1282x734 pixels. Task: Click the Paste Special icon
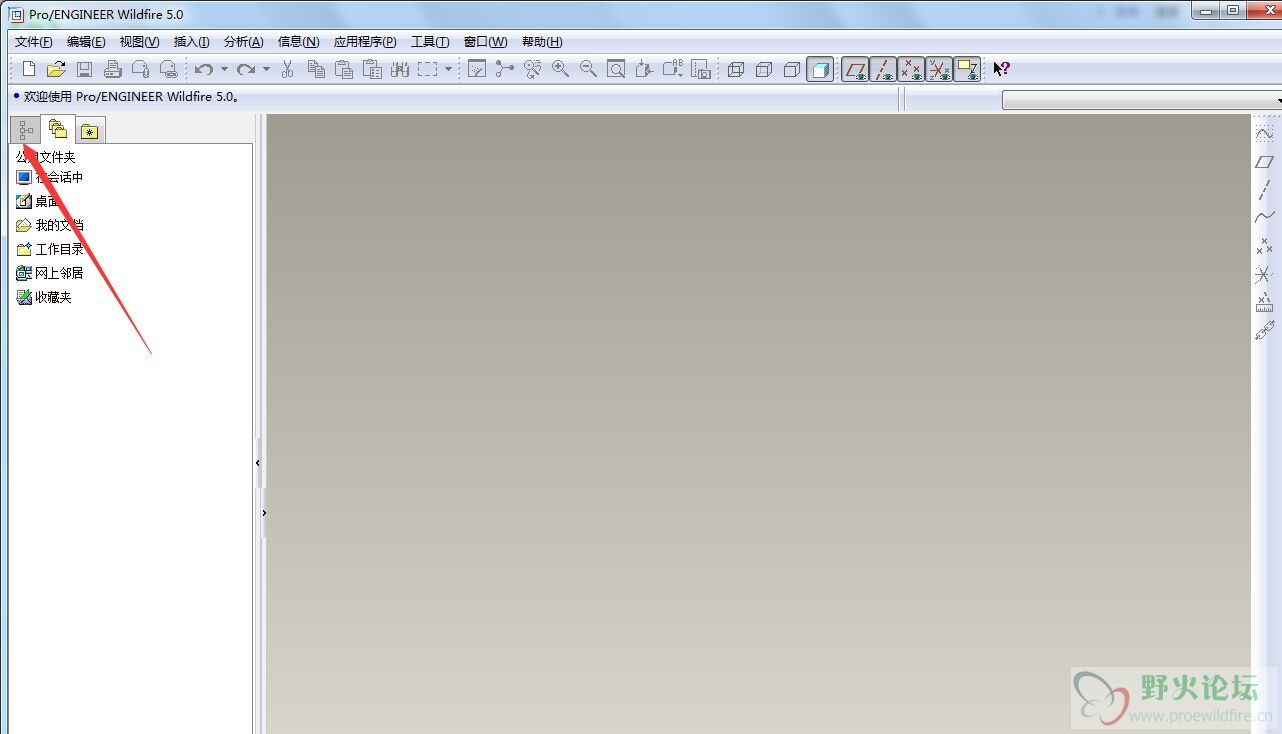[x=372, y=69]
